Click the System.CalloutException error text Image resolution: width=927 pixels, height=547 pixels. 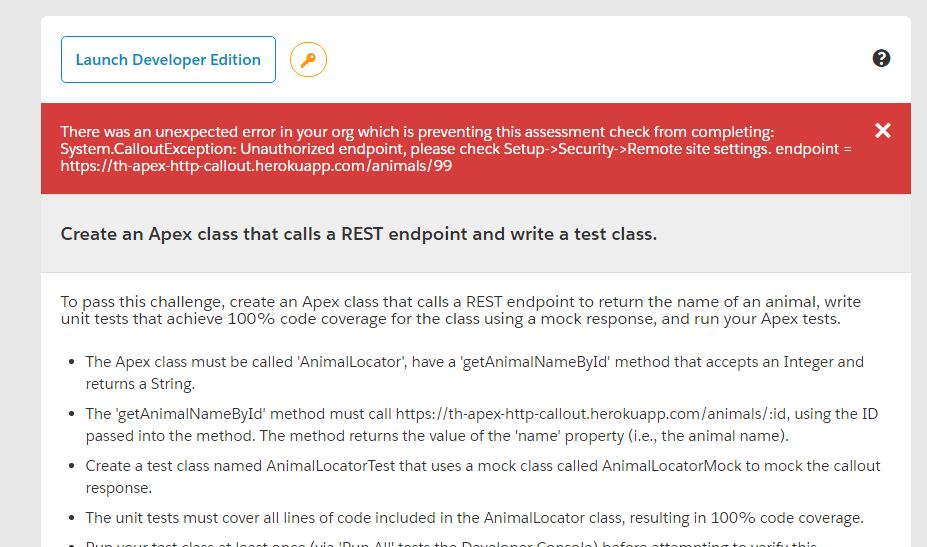[x=139, y=149]
